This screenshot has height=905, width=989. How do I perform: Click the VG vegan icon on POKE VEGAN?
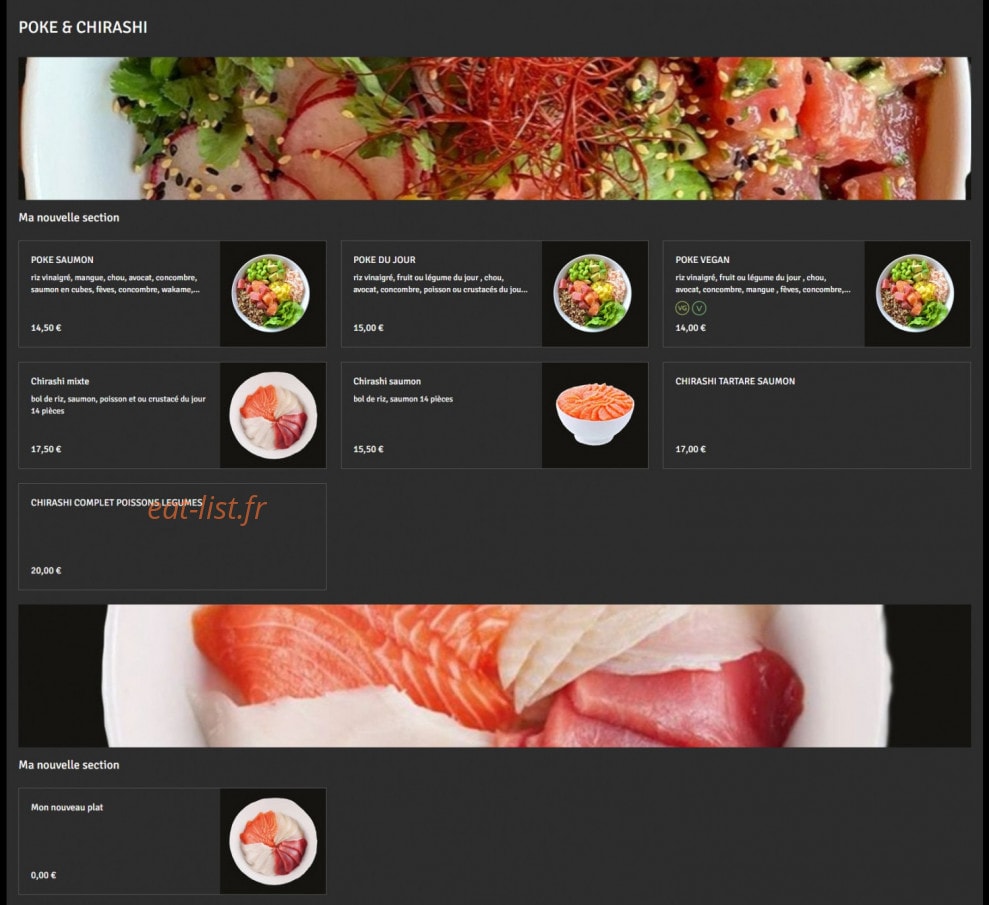(682, 308)
